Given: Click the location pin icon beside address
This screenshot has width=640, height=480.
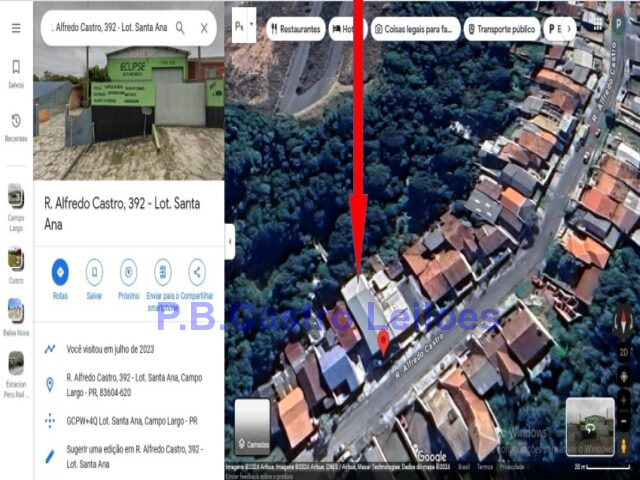Looking at the screenshot, I should (50, 384).
